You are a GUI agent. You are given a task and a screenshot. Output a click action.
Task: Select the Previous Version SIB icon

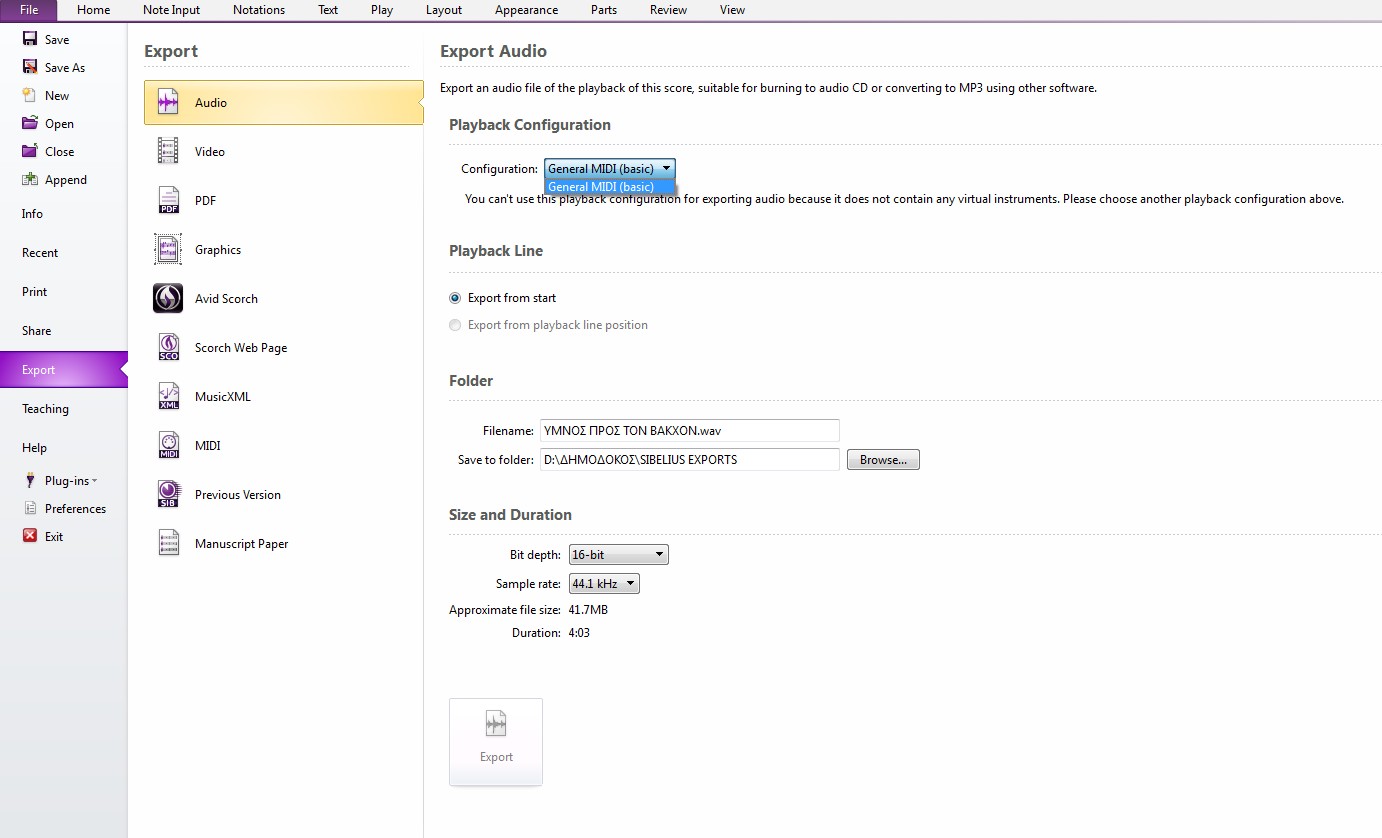pos(168,494)
